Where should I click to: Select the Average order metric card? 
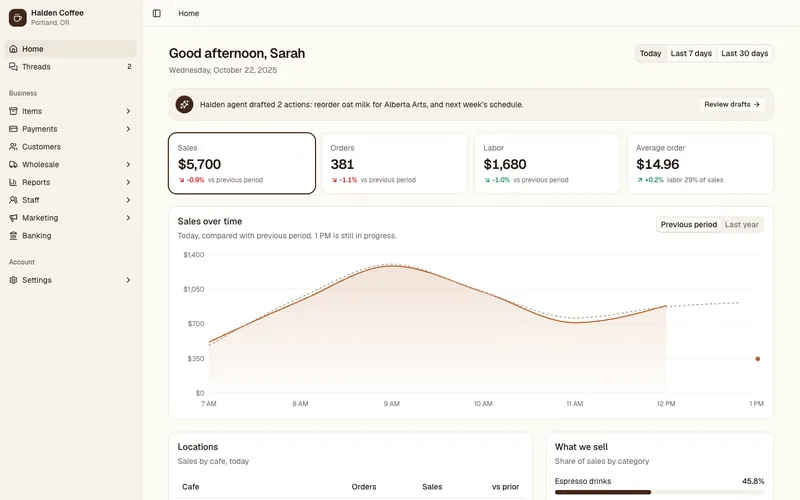click(700, 163)
